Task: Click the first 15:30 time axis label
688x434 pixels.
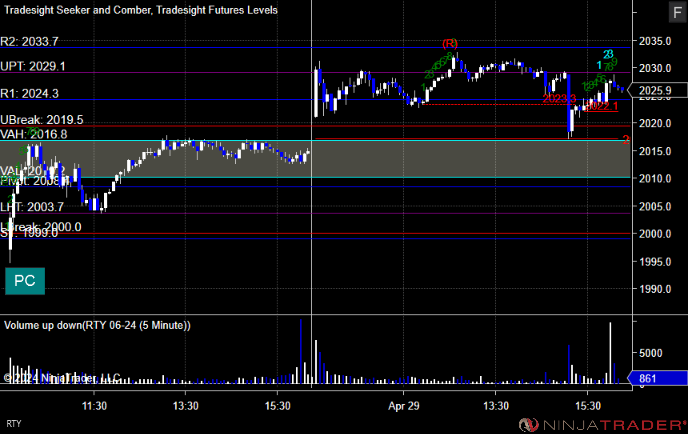Action: 277,406
